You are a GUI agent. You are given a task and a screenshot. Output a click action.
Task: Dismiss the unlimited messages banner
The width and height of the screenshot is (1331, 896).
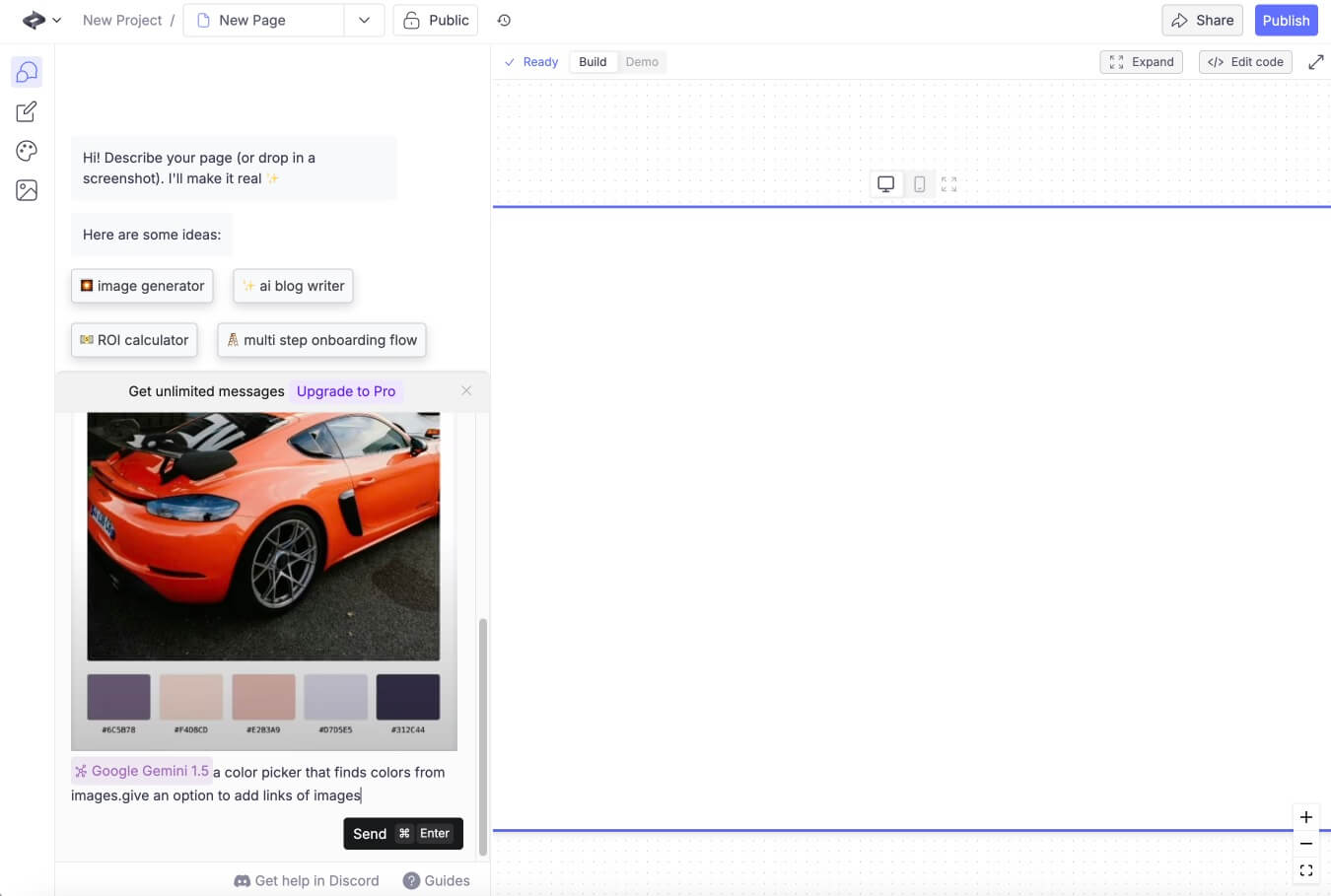click(x=466, y=391)
